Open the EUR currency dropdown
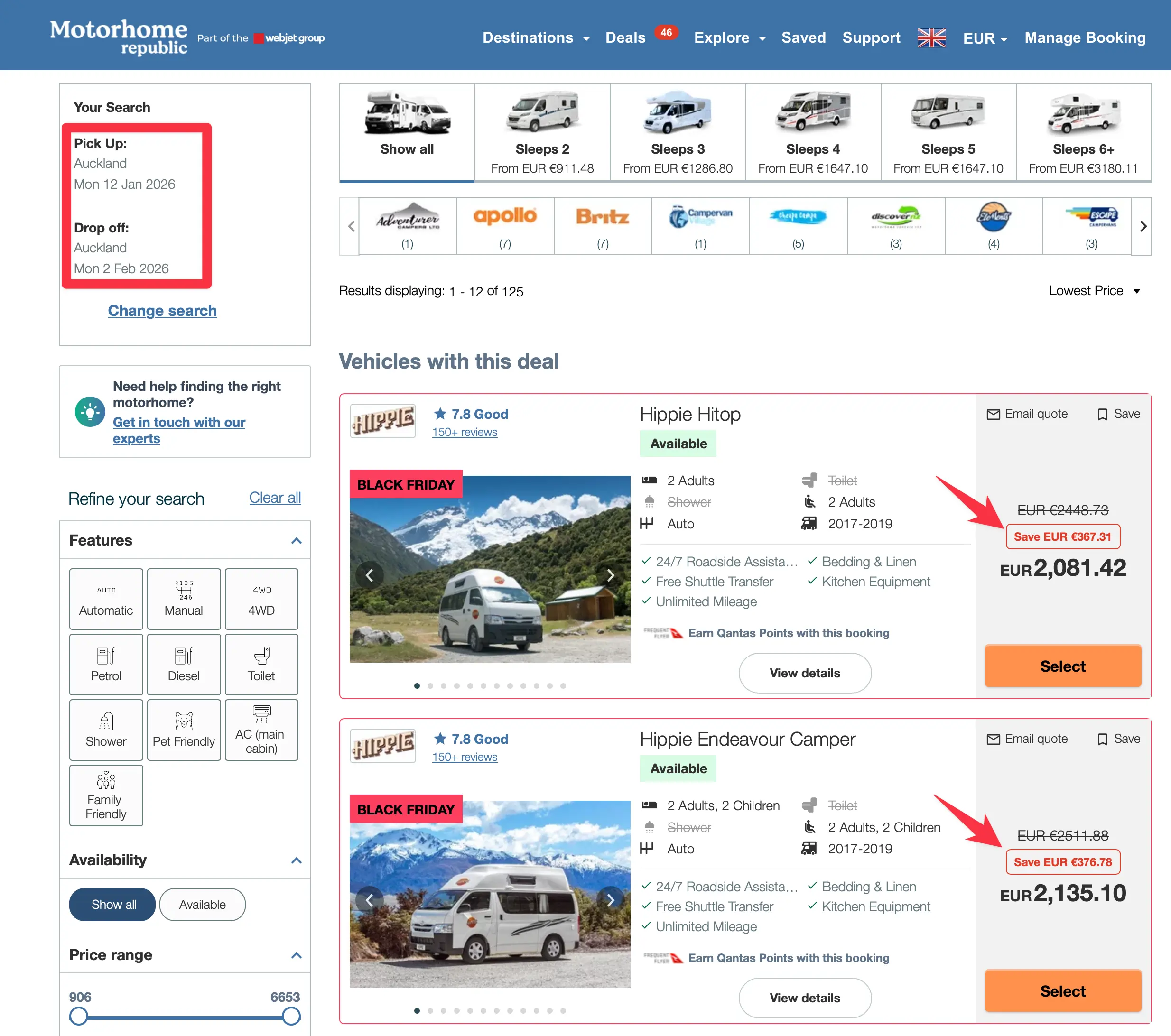 [x=985, y=38]
